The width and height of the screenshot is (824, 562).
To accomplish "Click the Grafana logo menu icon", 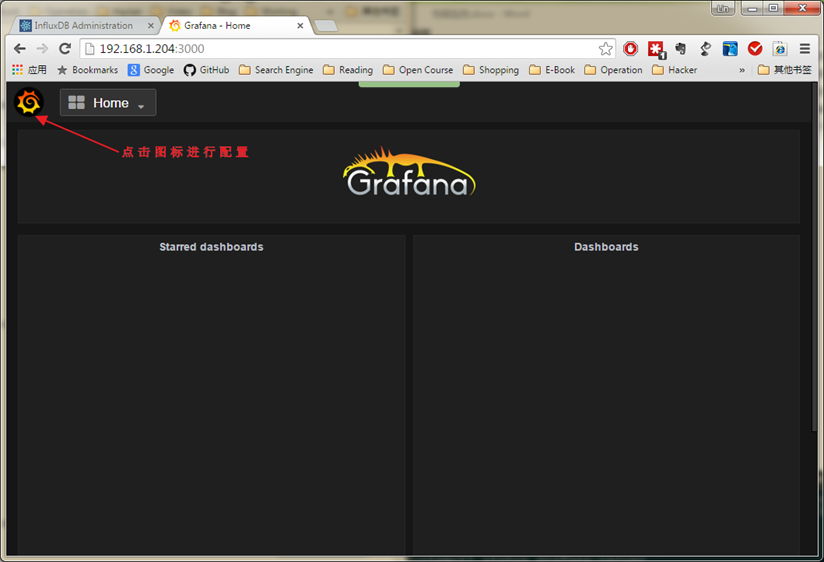I will point(28,102).
